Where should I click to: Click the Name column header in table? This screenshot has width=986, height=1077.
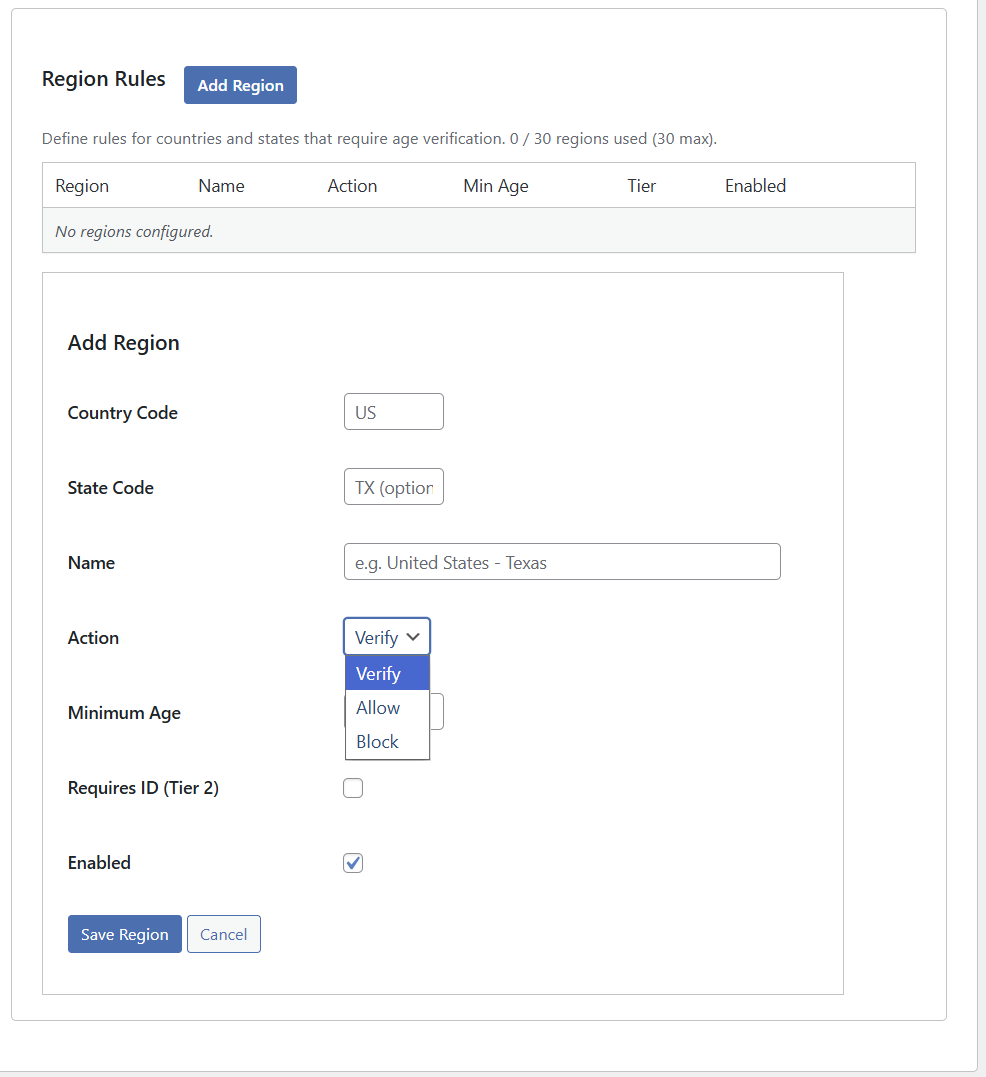(221, 186)
